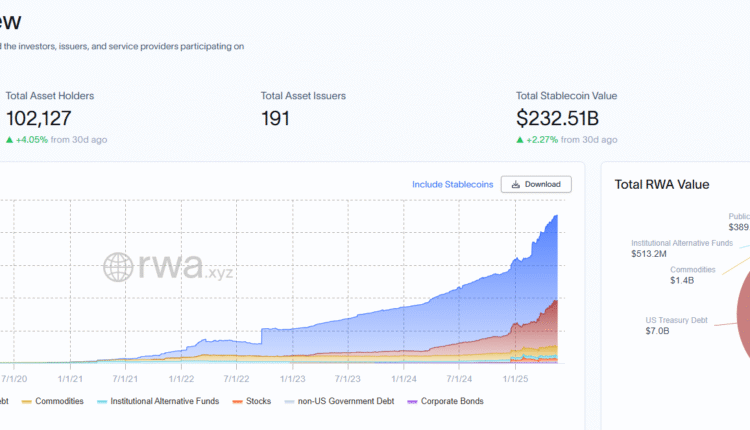Click the orange Commodities legend color marker
This screenshot has height=430, width=750.
[x=26, y=401]
